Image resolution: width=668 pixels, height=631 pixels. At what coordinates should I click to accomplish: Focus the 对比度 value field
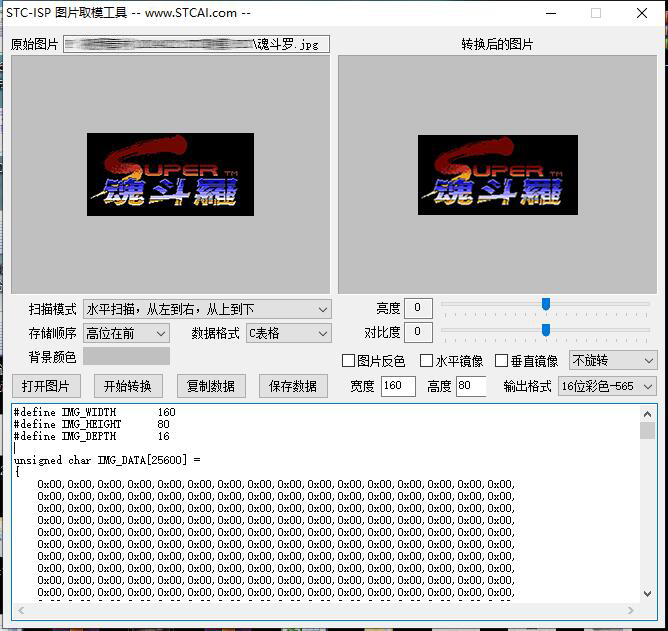tap(418, 332)
